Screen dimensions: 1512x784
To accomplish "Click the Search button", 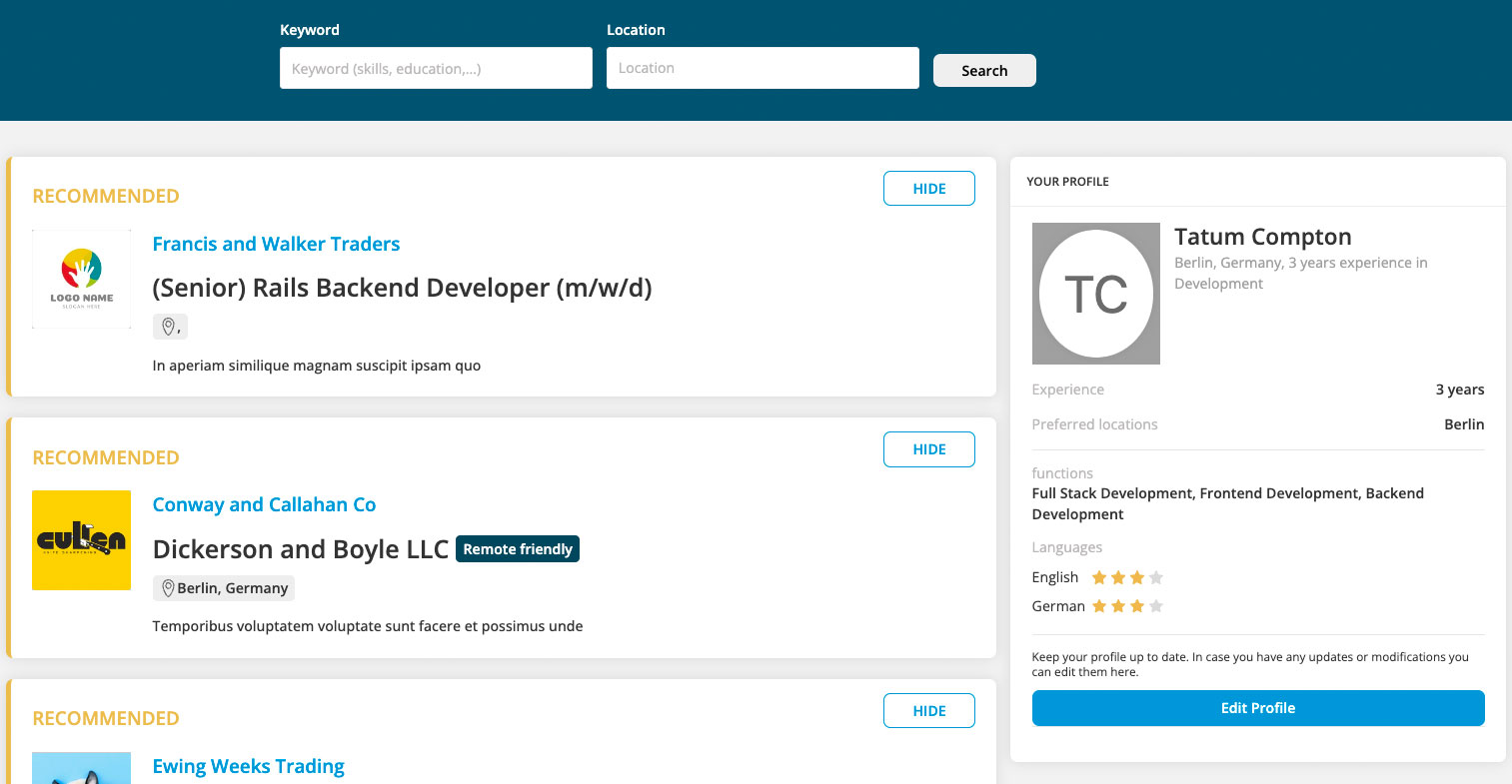I will pos(984,71).
